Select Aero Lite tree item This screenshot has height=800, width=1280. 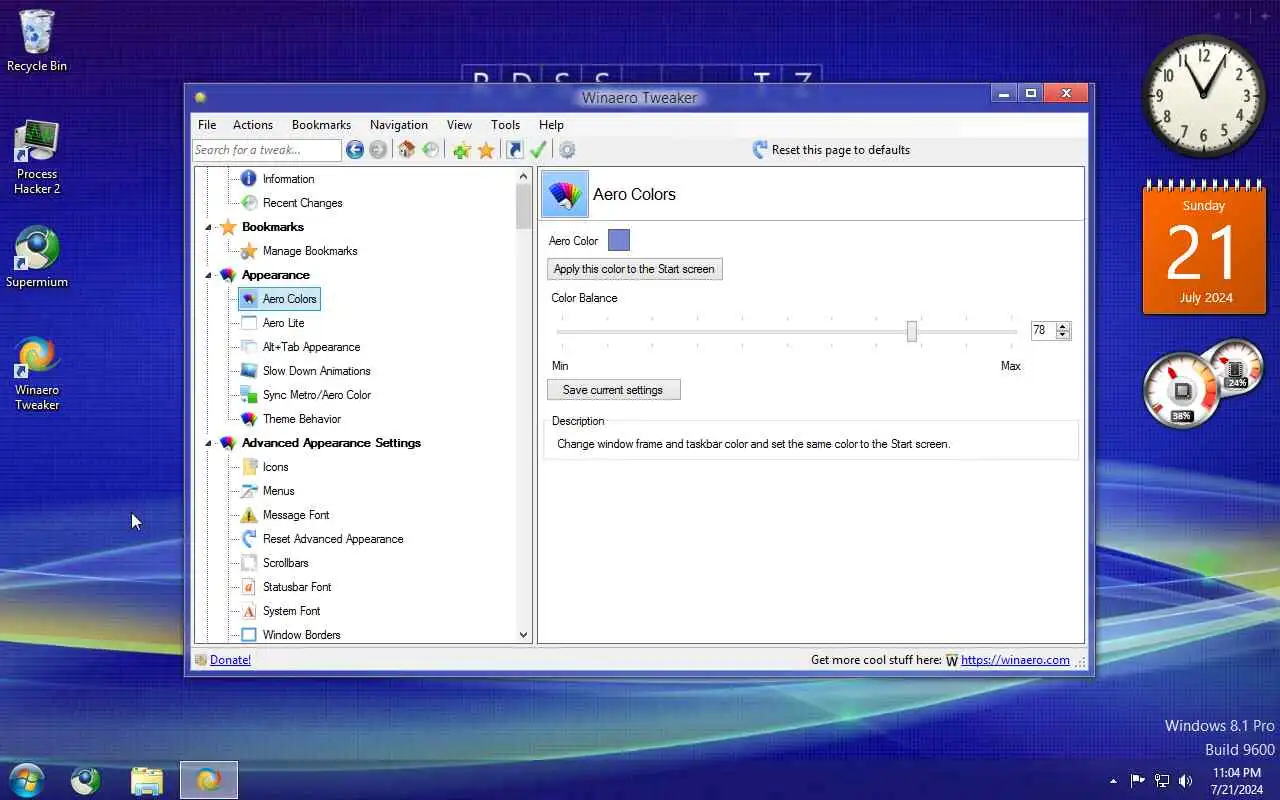pos(283,323)
